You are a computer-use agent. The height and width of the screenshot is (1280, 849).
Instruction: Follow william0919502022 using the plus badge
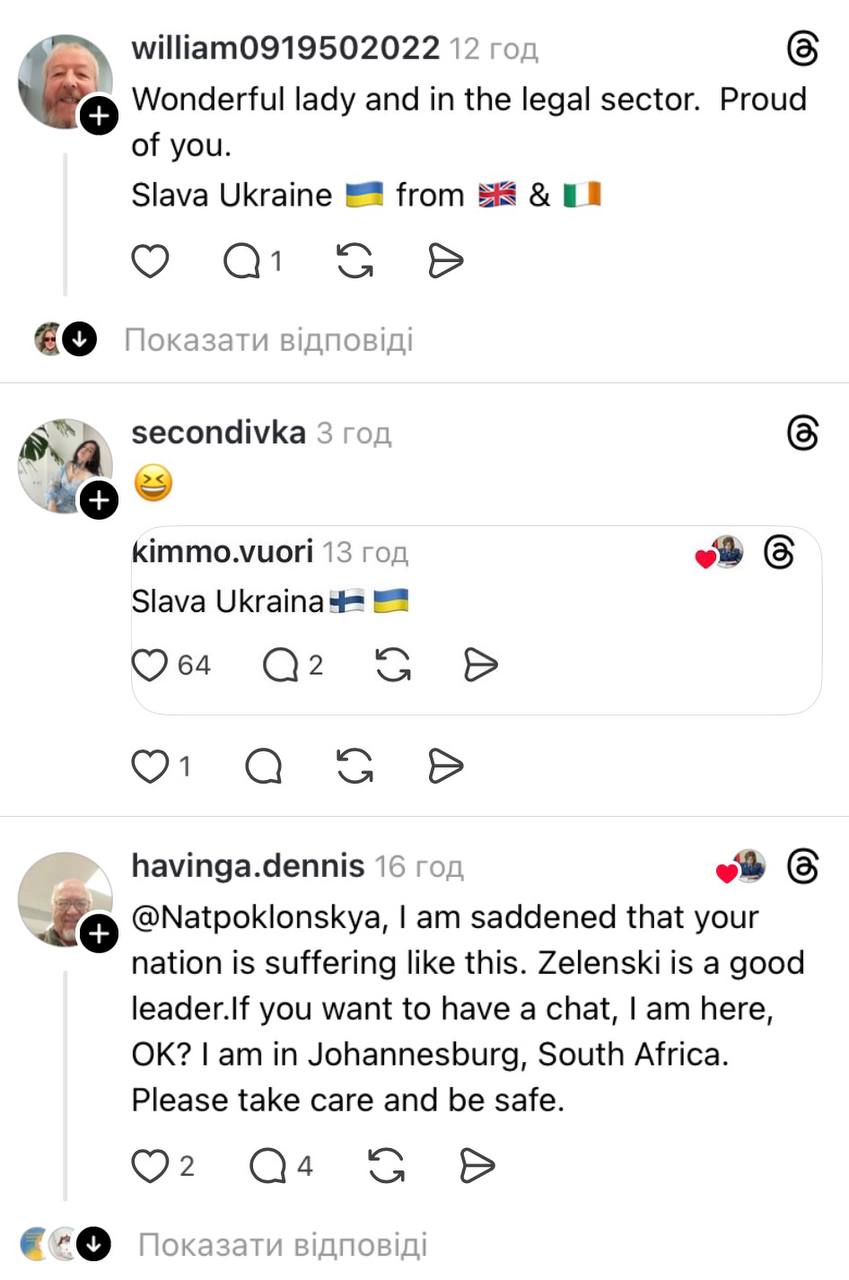point(98,117)
